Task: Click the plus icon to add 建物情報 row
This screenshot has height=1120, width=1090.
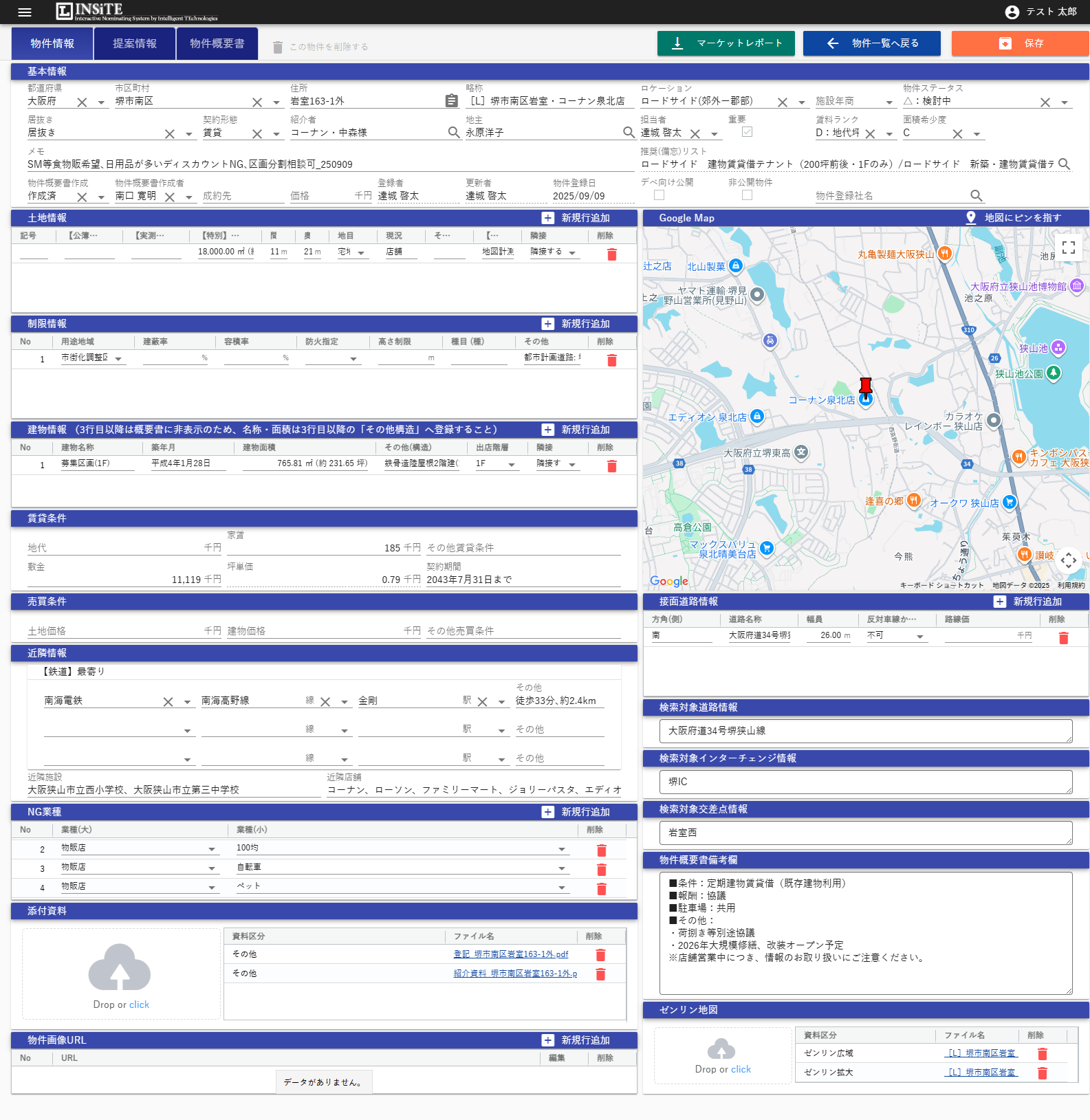Action: pyautogui.click(x=547, y=430)
